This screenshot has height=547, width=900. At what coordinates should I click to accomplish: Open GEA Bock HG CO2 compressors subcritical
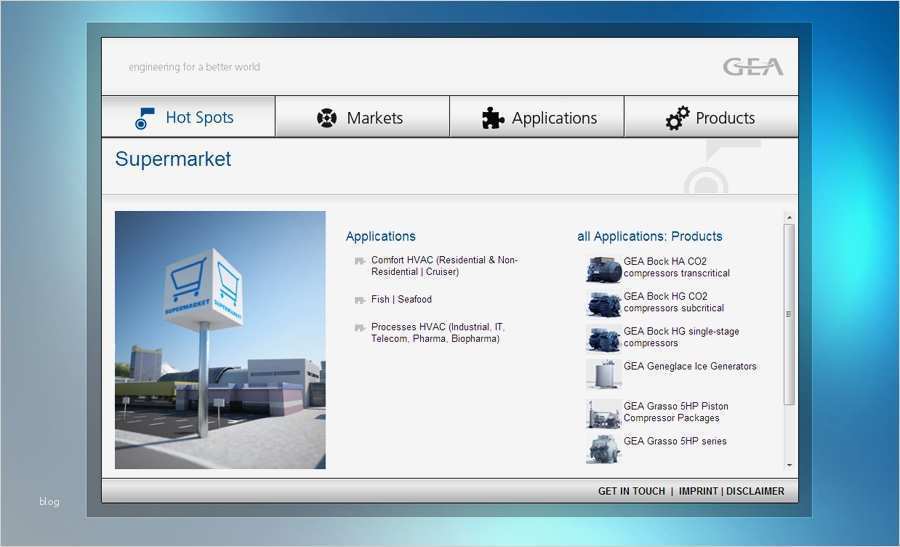(674, 302)
